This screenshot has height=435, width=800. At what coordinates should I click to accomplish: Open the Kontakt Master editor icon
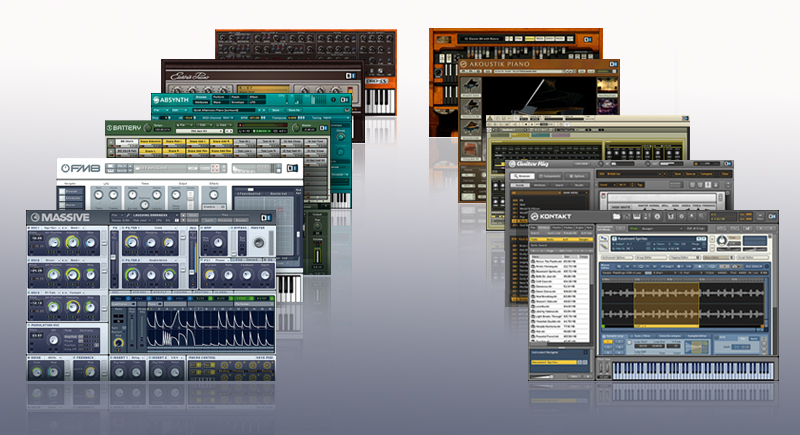pos(647,216)
